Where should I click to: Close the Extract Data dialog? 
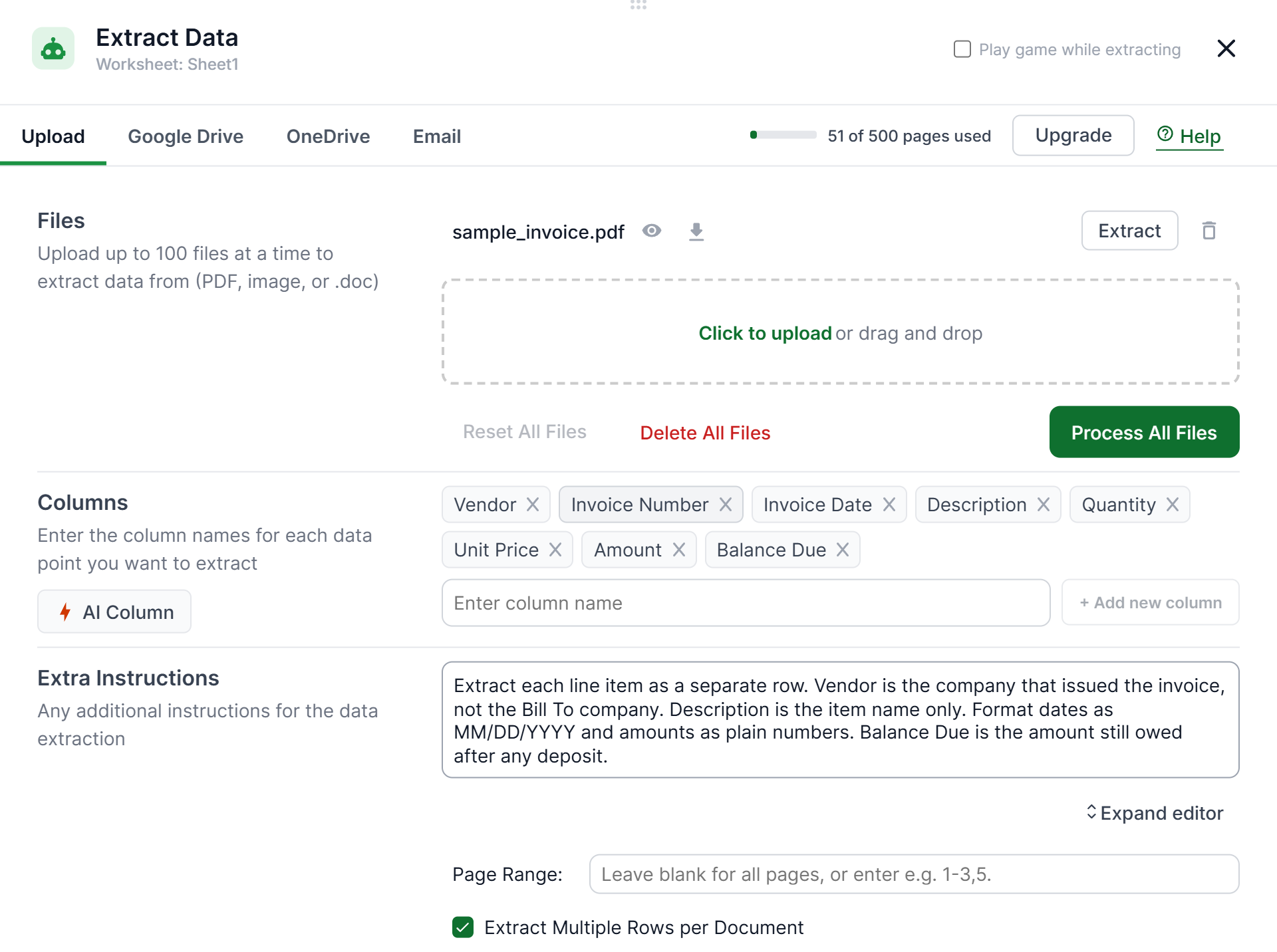coord(1226,49)
